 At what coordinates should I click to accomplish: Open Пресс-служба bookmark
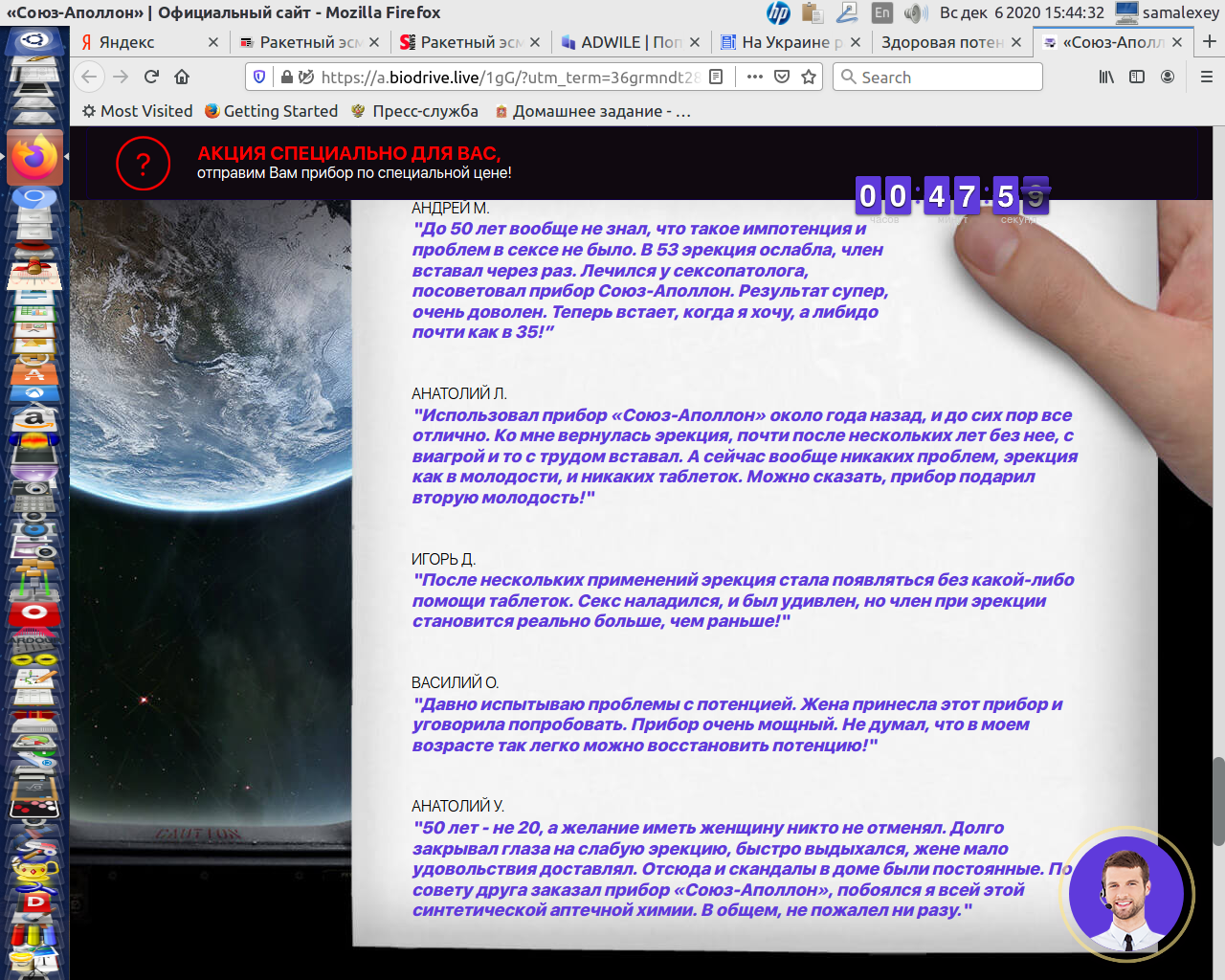[x=414, y=111]
